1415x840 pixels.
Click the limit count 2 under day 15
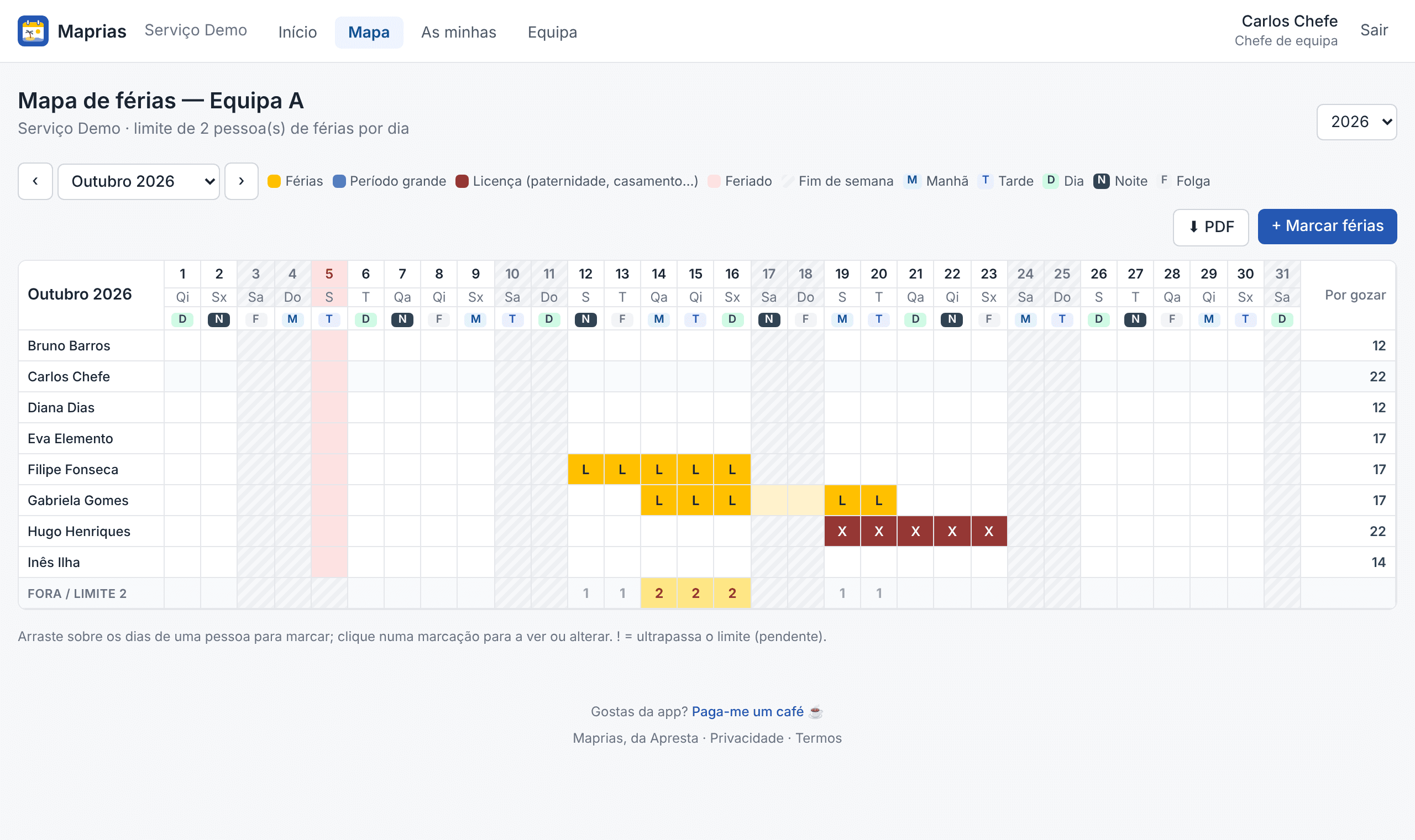point(695,593)
